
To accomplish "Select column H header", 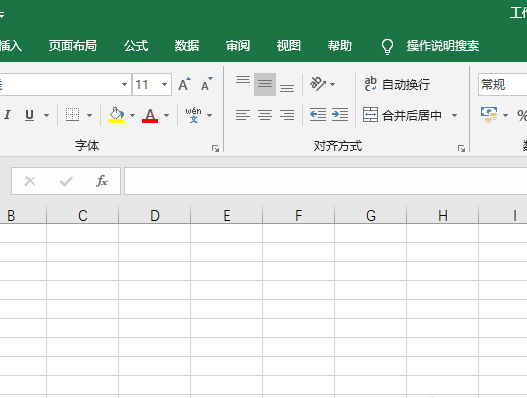I will 443,215.
